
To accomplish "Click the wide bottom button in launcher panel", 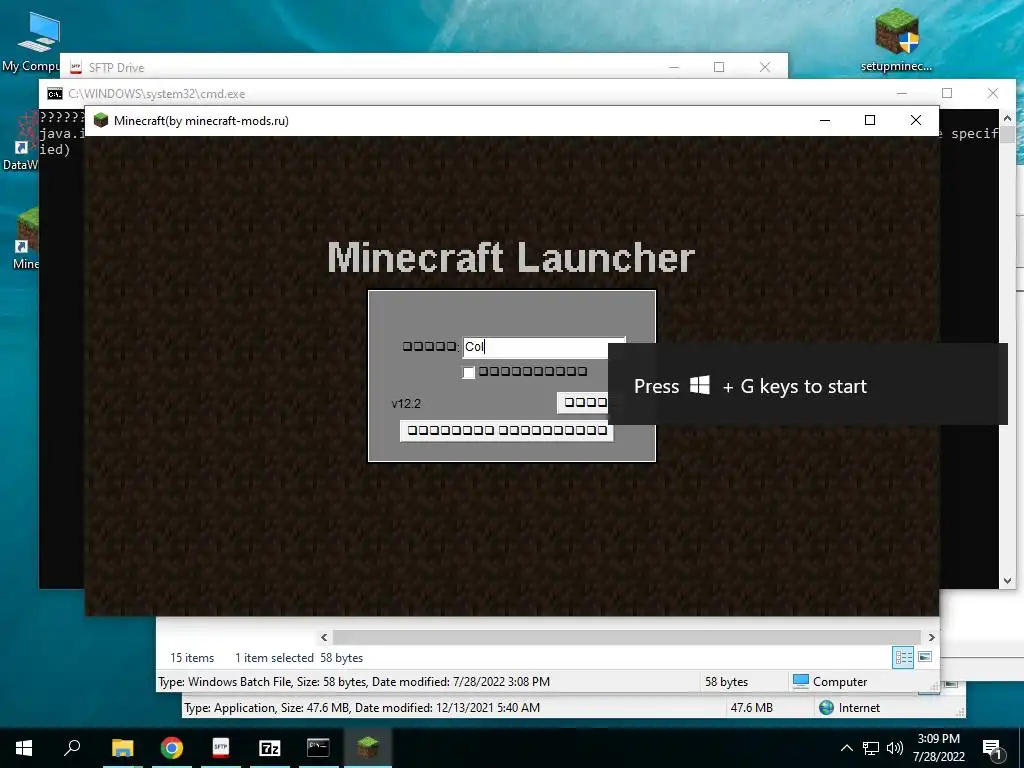I will 507,430.
